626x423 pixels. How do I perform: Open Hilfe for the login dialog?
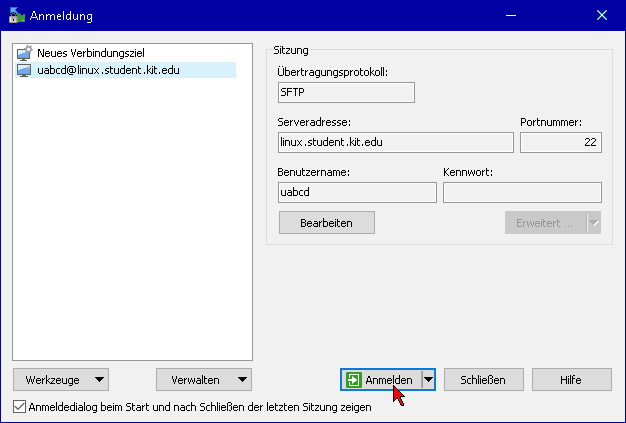coord(571,380)
